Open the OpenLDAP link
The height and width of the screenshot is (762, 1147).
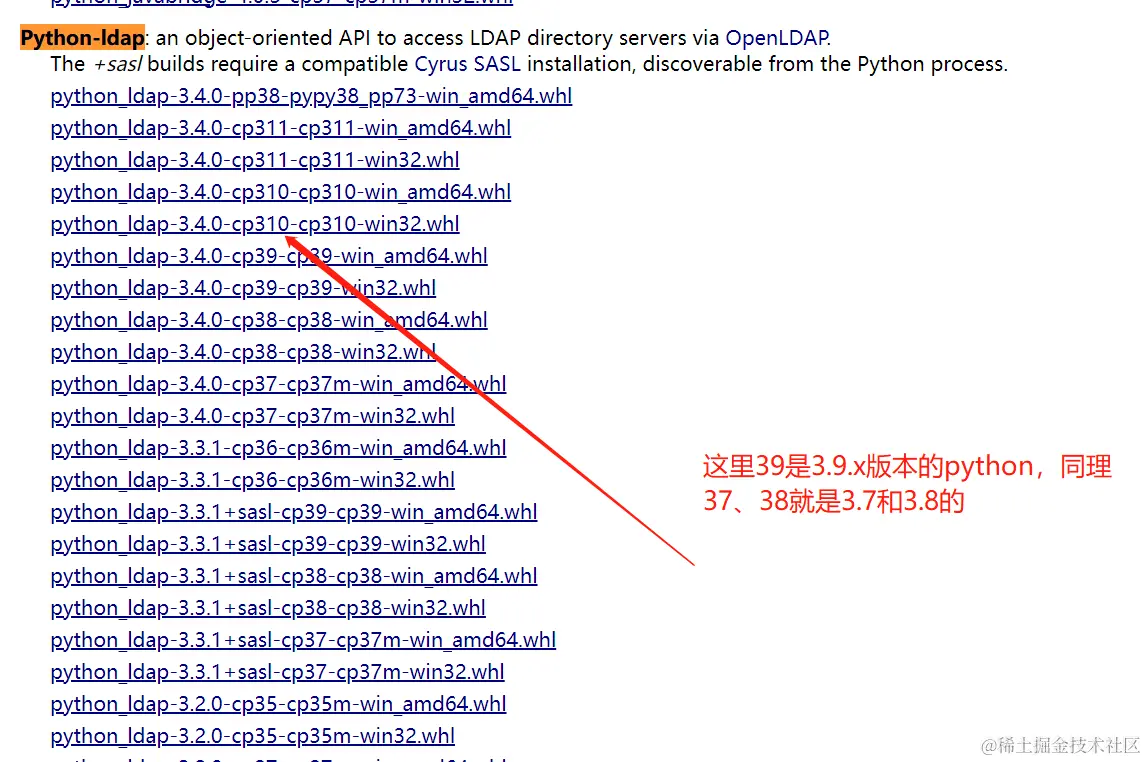(776, 37)
